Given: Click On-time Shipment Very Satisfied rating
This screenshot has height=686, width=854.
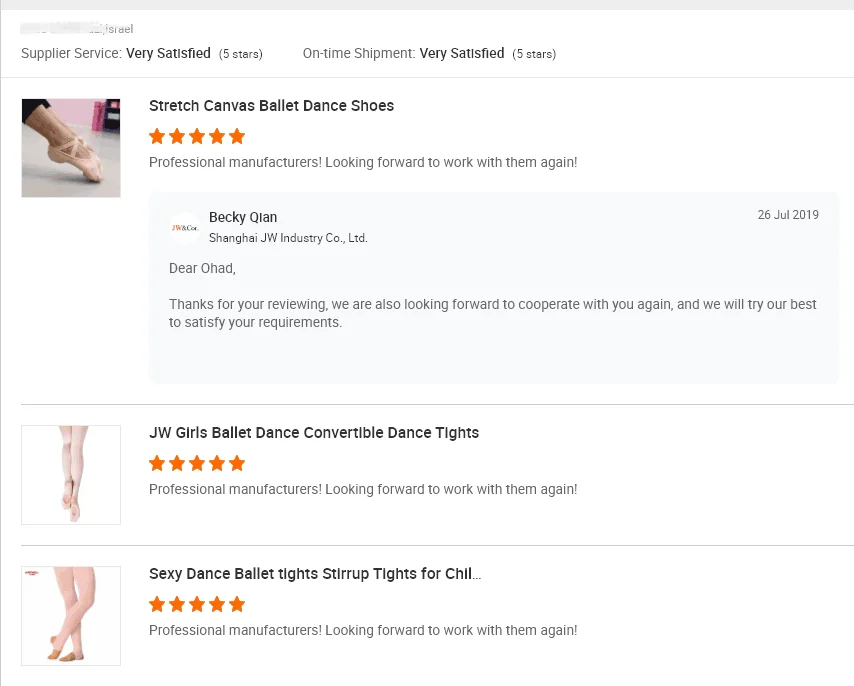Looking at the screenshot, I should [462, 53].
